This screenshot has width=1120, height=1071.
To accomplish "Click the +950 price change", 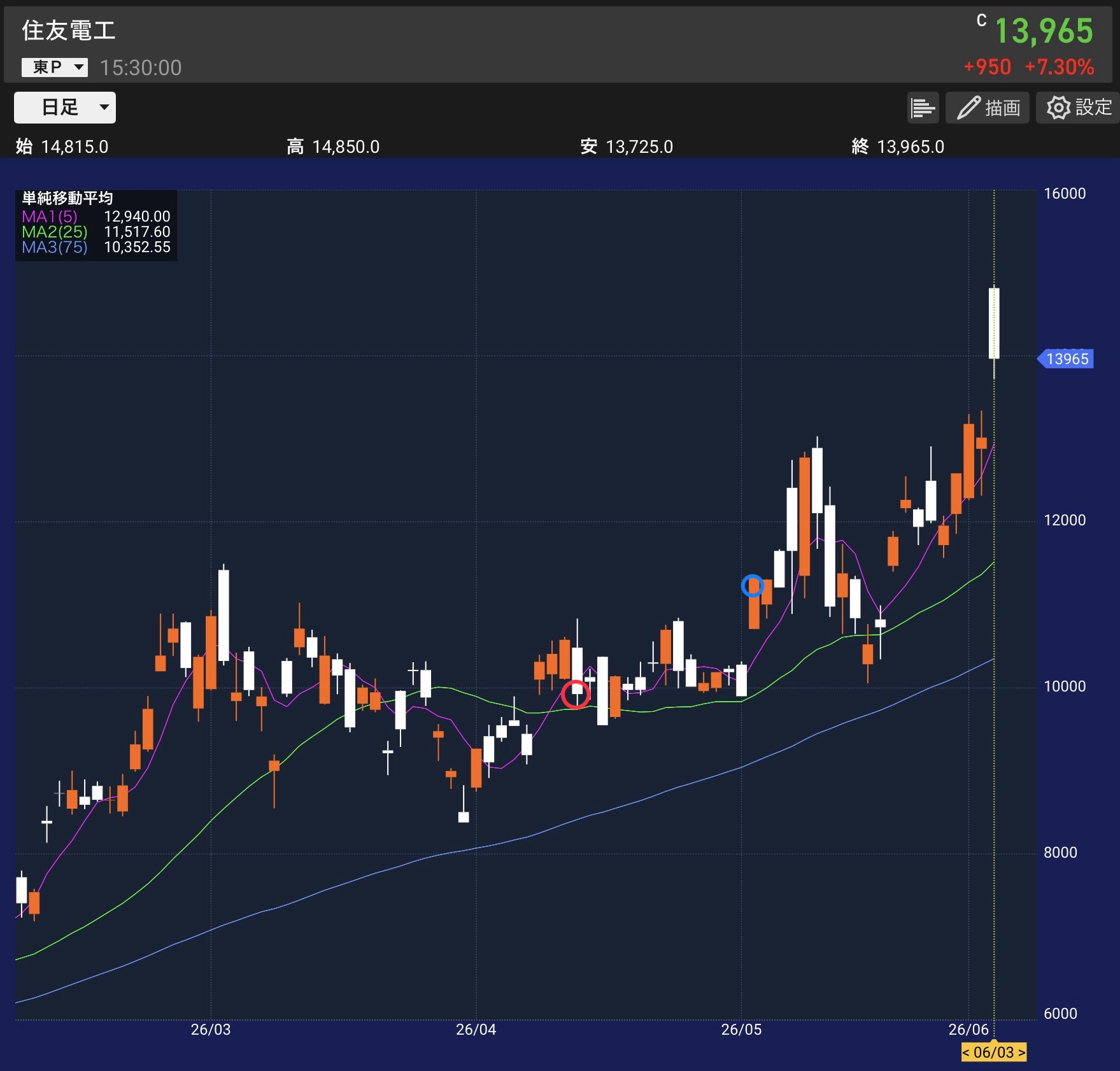I will 987,67.
